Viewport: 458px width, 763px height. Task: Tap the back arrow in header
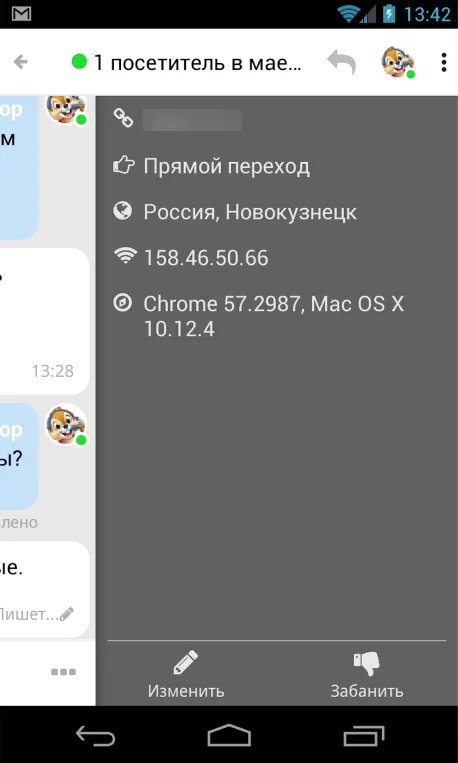point(20,62)
